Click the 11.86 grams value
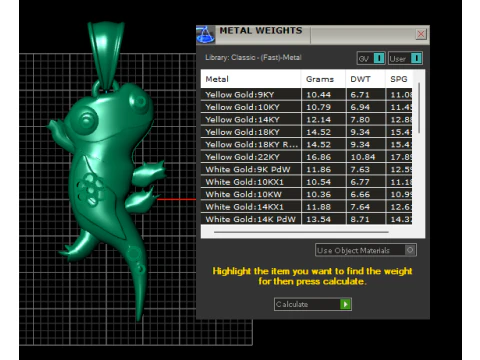Viewport: 480px width, 360px height. pos(318,169)
